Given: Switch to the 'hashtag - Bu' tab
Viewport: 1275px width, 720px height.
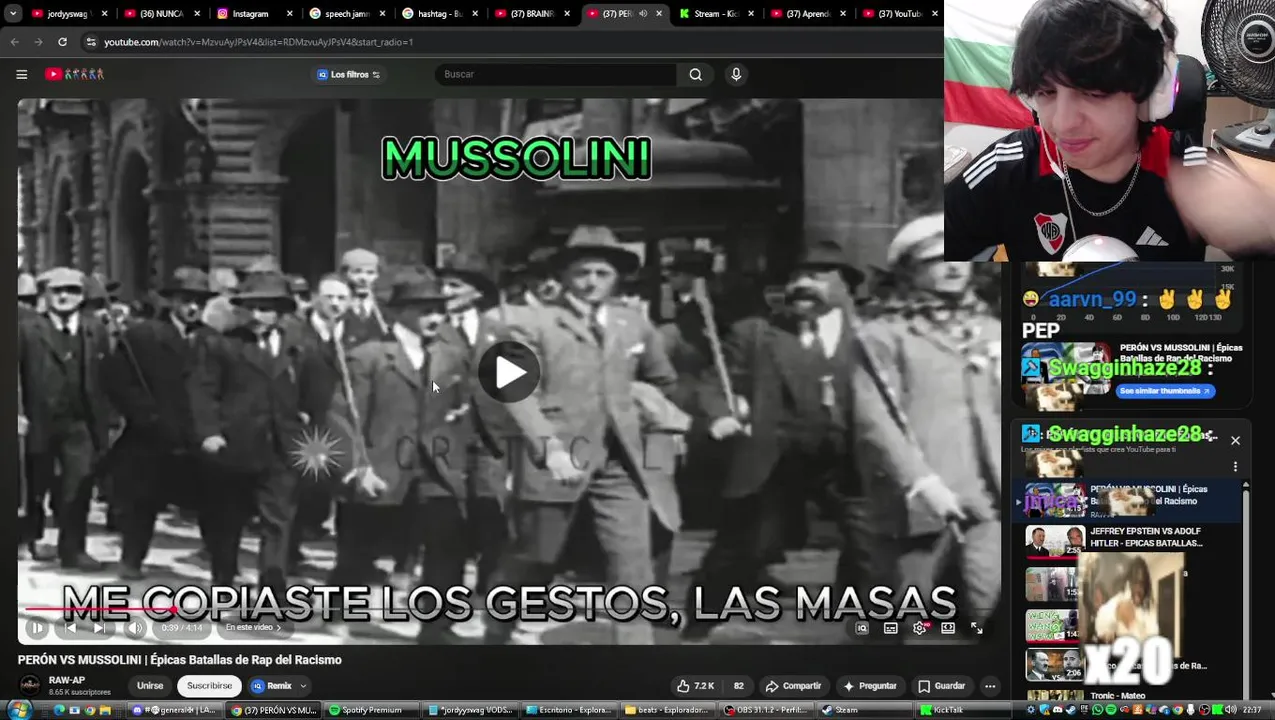Looking at the screenshot, I should [x=440, y=14].
